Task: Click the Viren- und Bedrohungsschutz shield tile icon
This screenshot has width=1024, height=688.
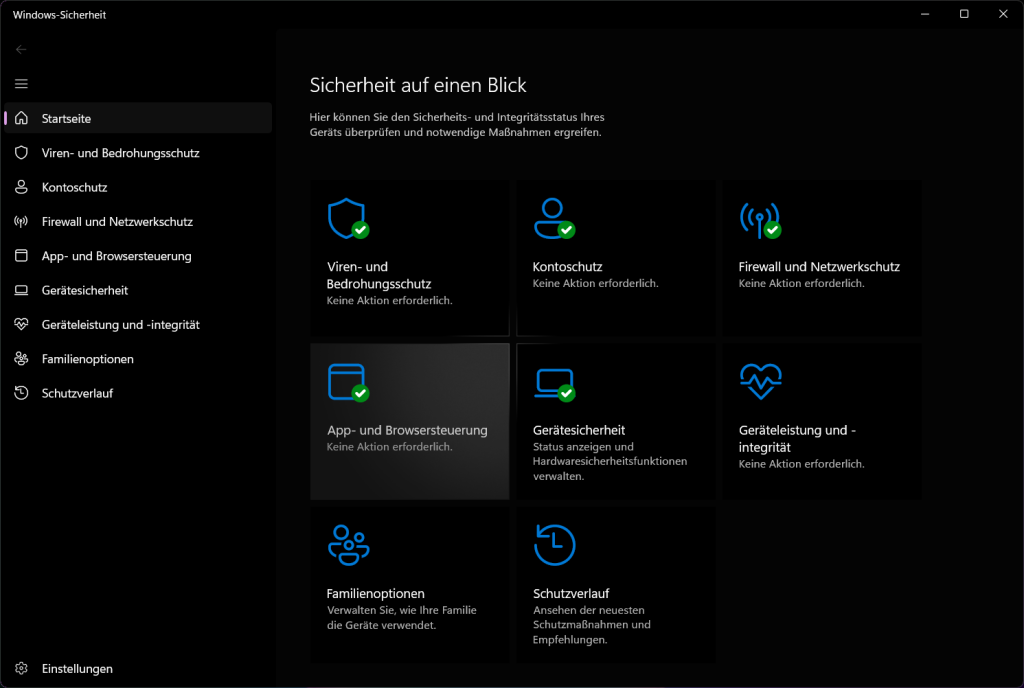Action: pyautogui.click(x=347, y=218)
